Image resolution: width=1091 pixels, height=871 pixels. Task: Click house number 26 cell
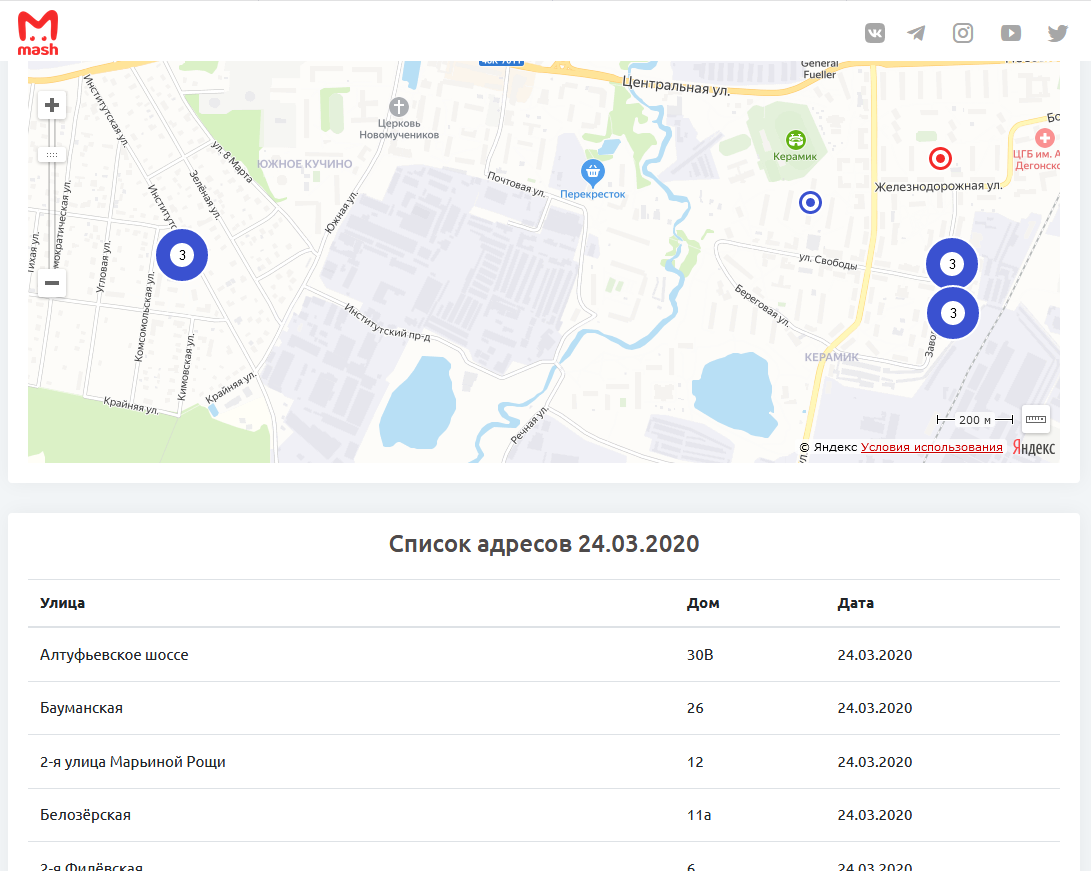(x=695, y=708)
